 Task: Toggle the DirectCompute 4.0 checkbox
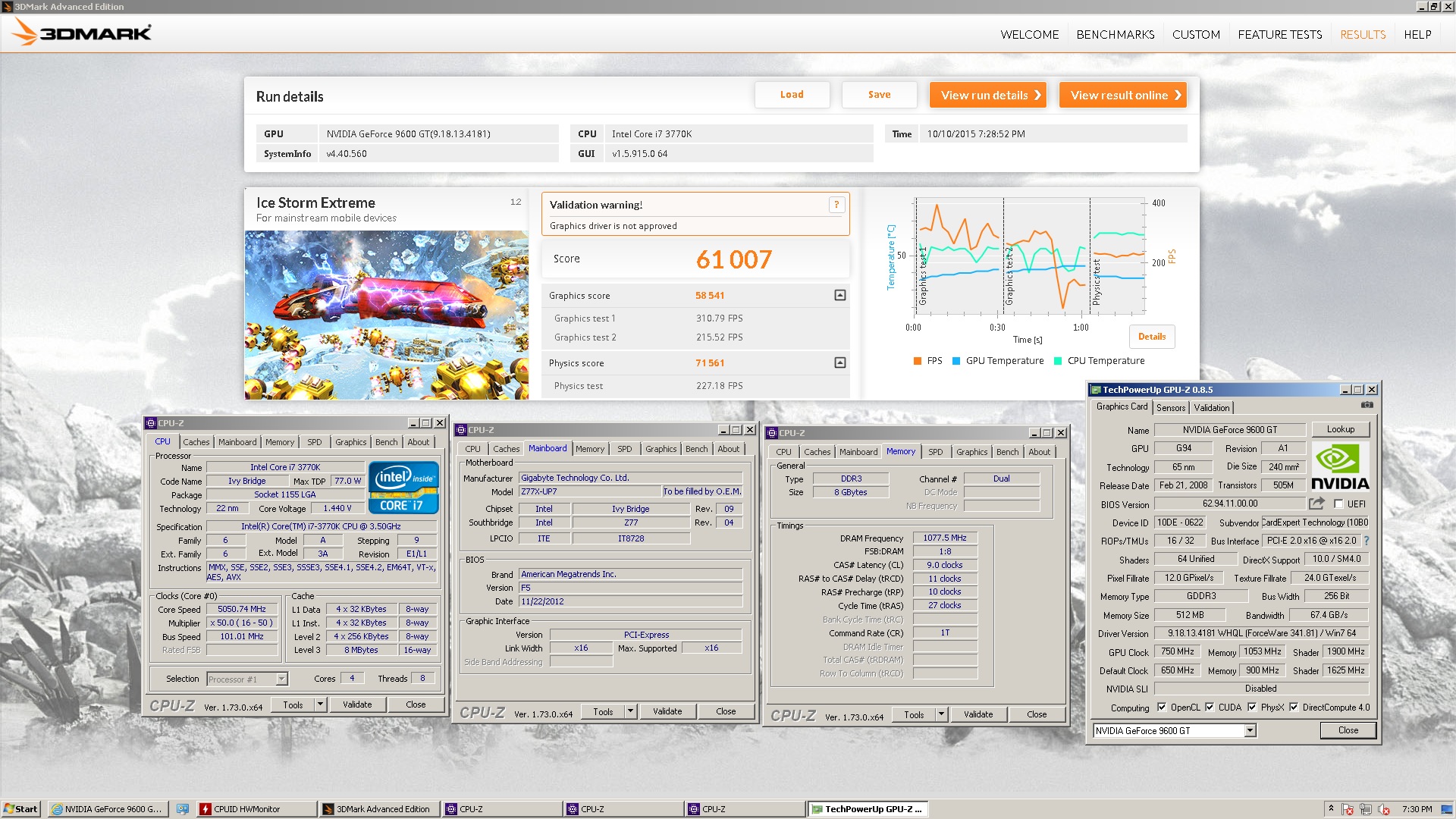pyautogui.click(x=1294, y=708)
